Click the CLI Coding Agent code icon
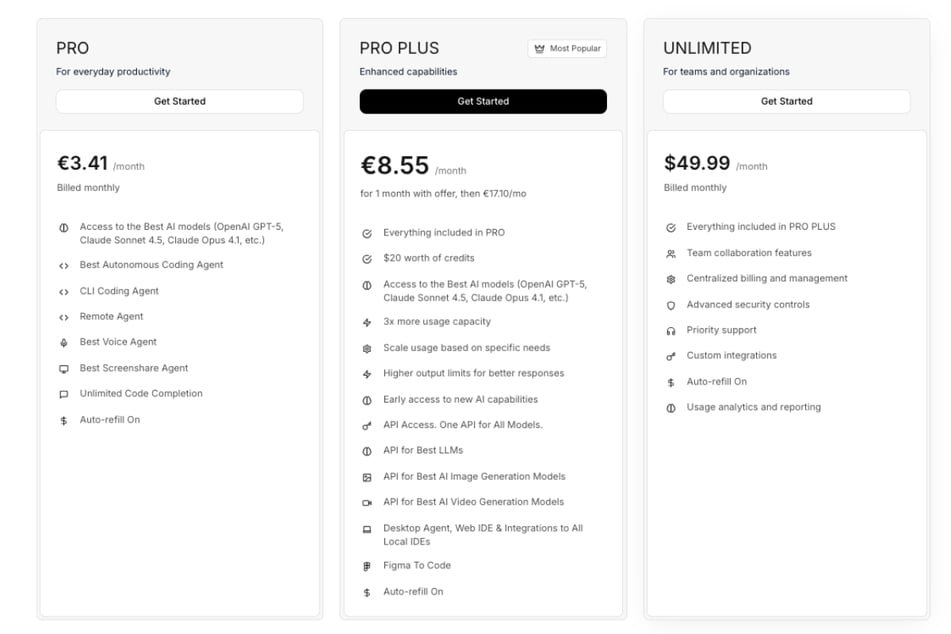951x634 pixels. click(x=64, y=292)
